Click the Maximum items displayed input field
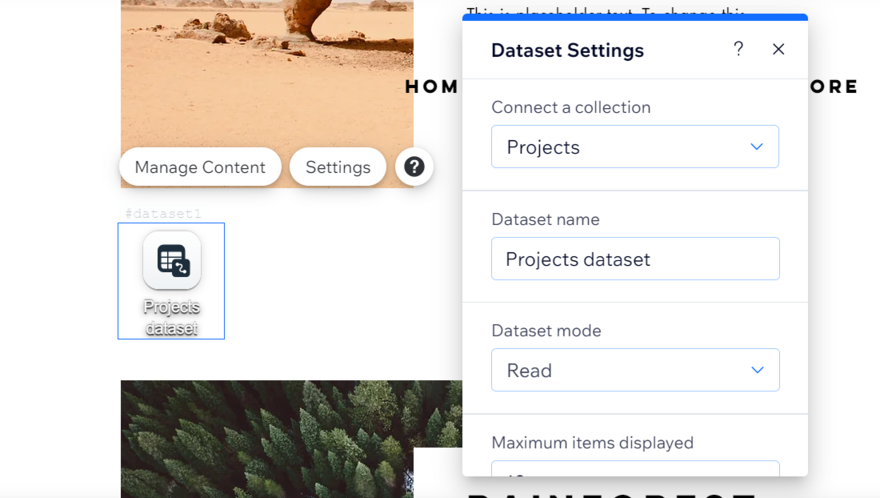Image resolution: width=880 pixels, height=498 pixels. tap(635, 469)
